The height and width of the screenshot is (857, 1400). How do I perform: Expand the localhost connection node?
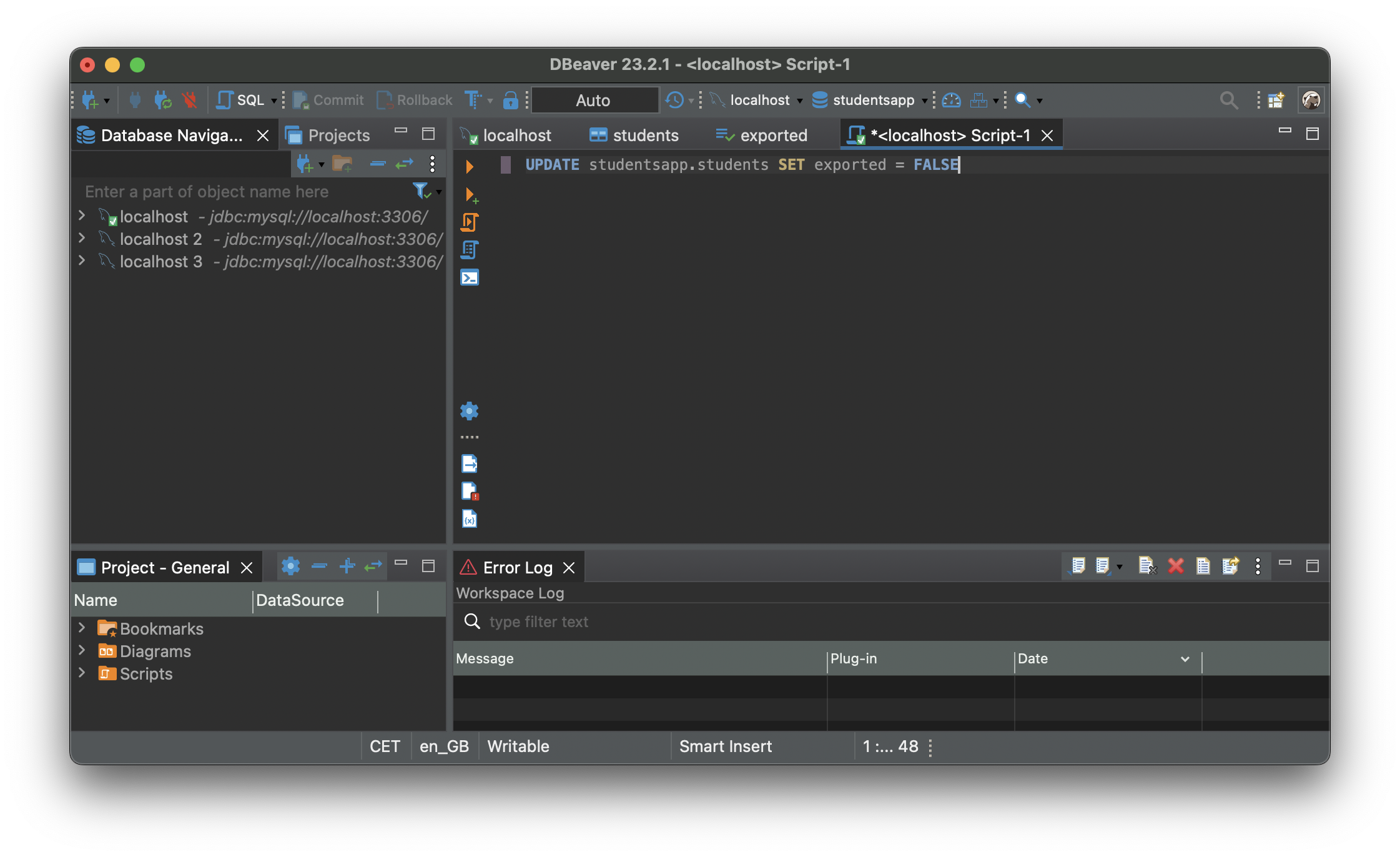click(82, 215)
